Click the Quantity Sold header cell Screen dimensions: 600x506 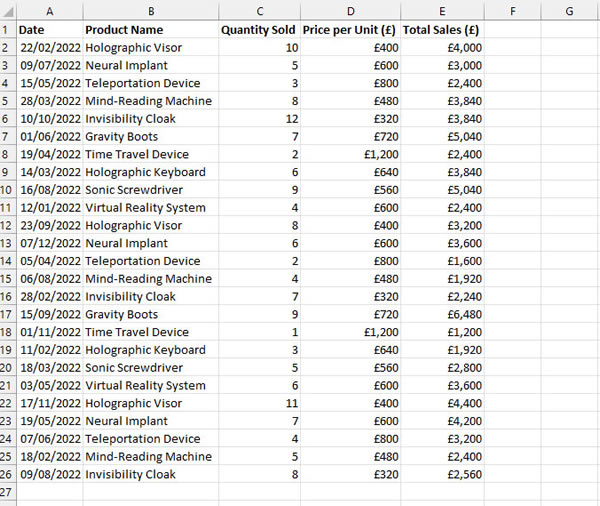(260, 29)
